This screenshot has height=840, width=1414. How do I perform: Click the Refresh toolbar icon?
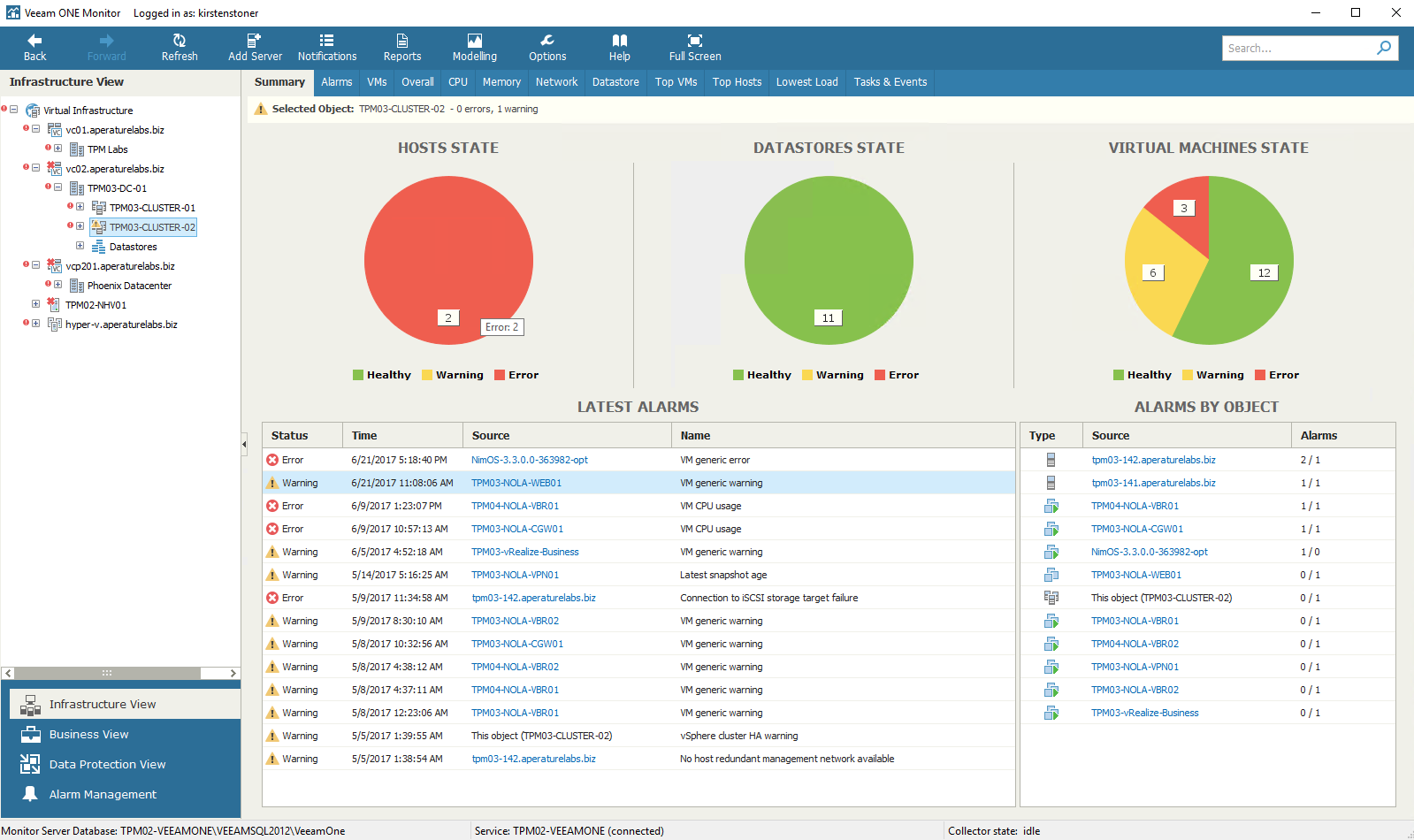(180, 48)
